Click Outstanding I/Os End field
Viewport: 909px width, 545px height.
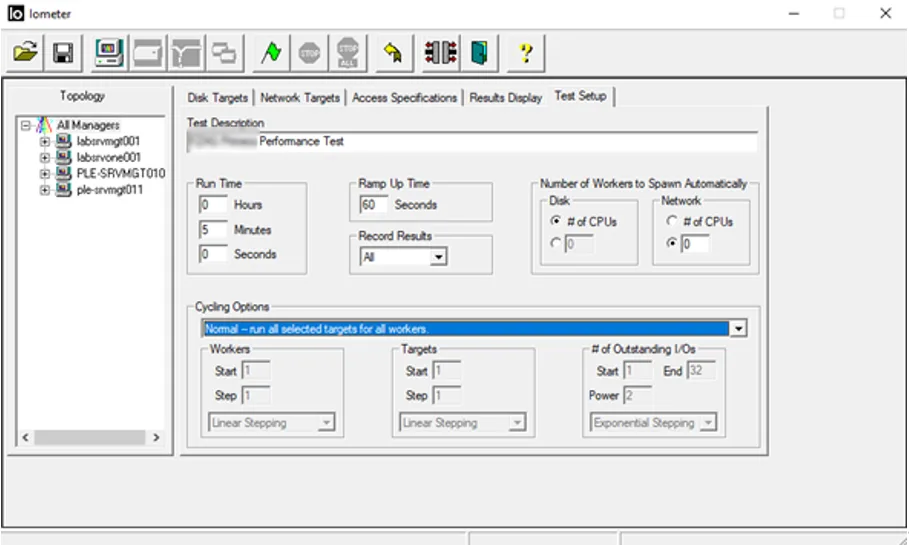[x=701, y=370]
